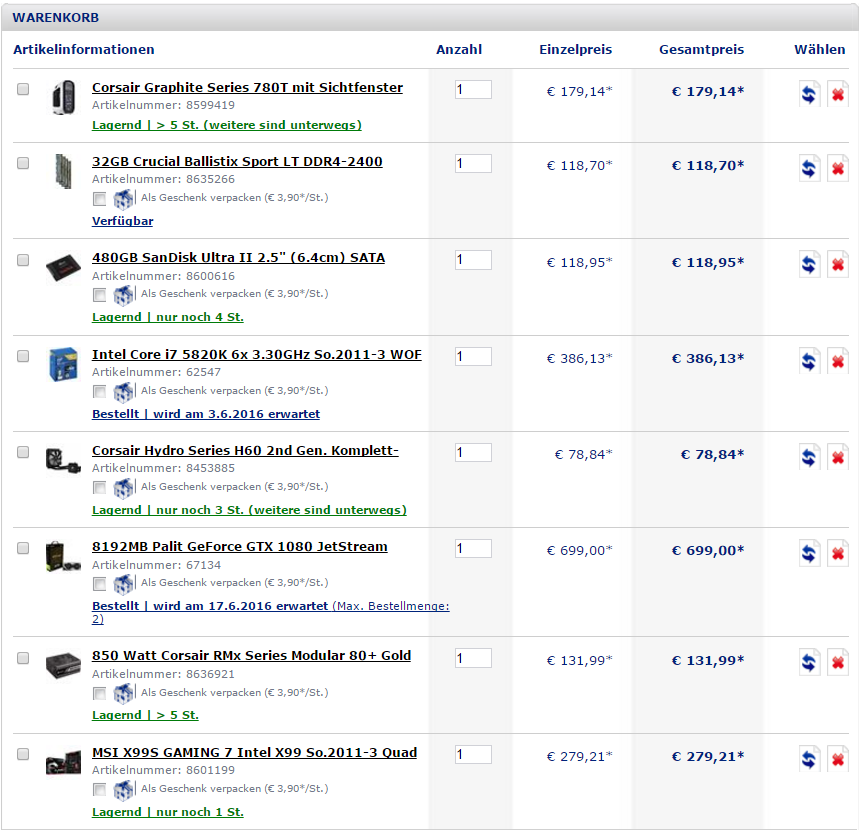
Task: Click refresh icon for MSI X99S GAMING 7
Action: (809, 759)
